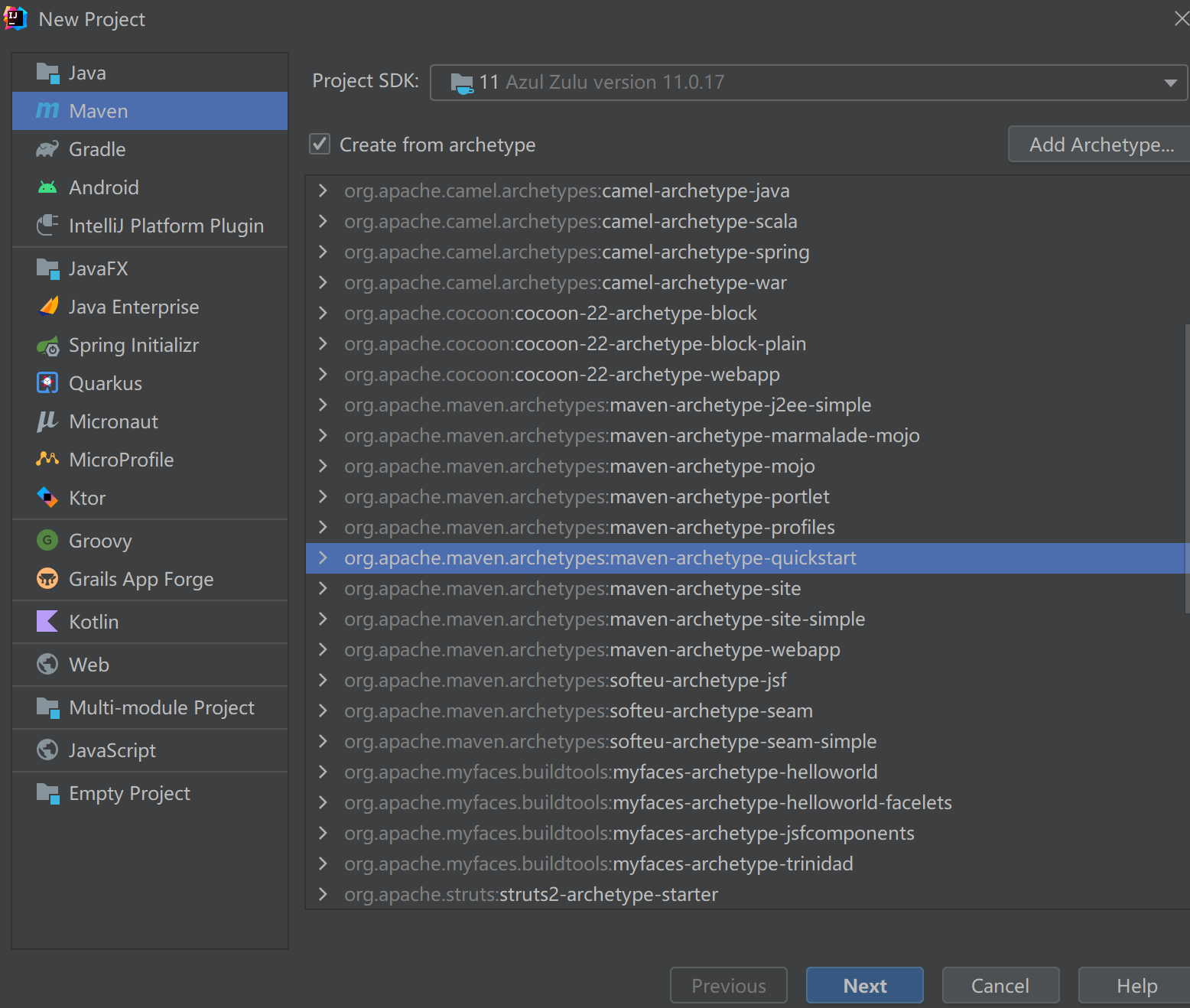Click the archetype list vertical scrollbar

(1187, 468)
